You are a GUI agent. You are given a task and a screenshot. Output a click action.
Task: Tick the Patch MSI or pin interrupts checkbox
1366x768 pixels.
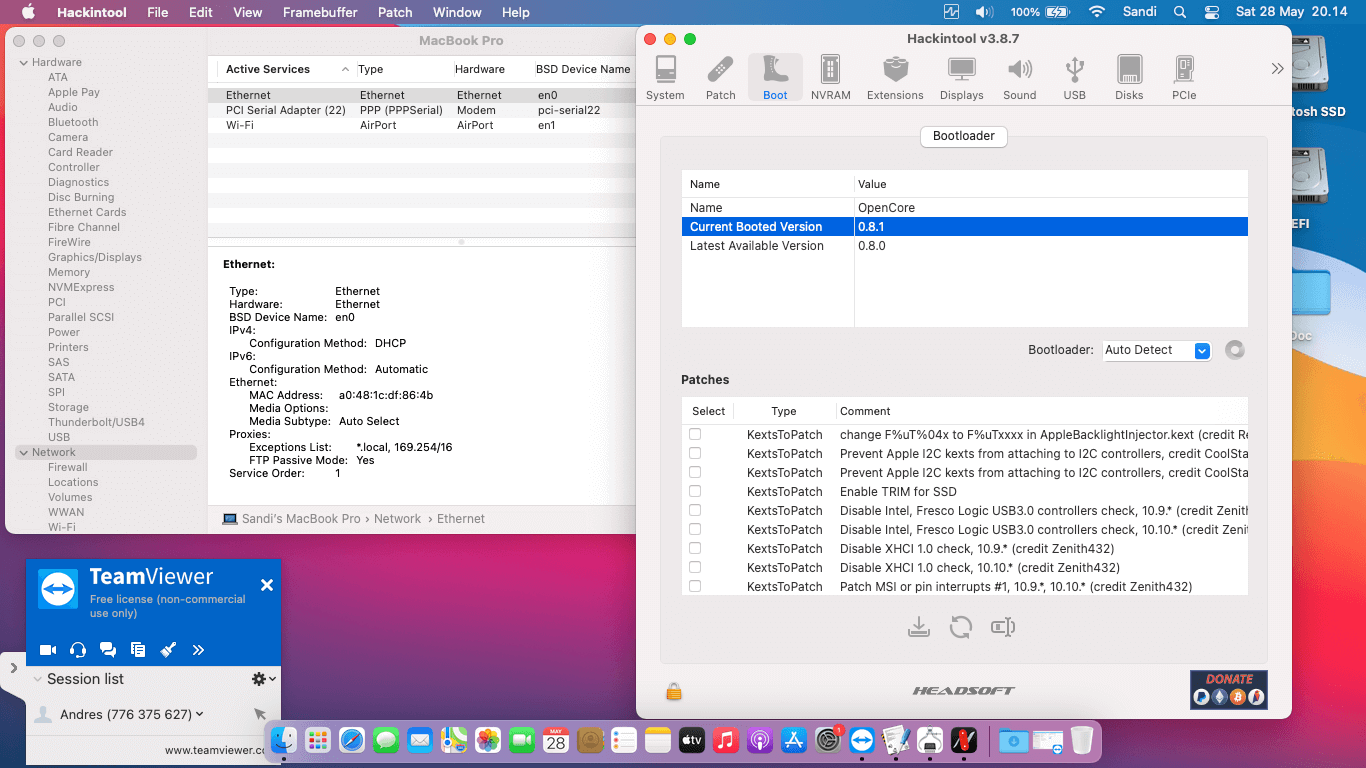point(695,586)
